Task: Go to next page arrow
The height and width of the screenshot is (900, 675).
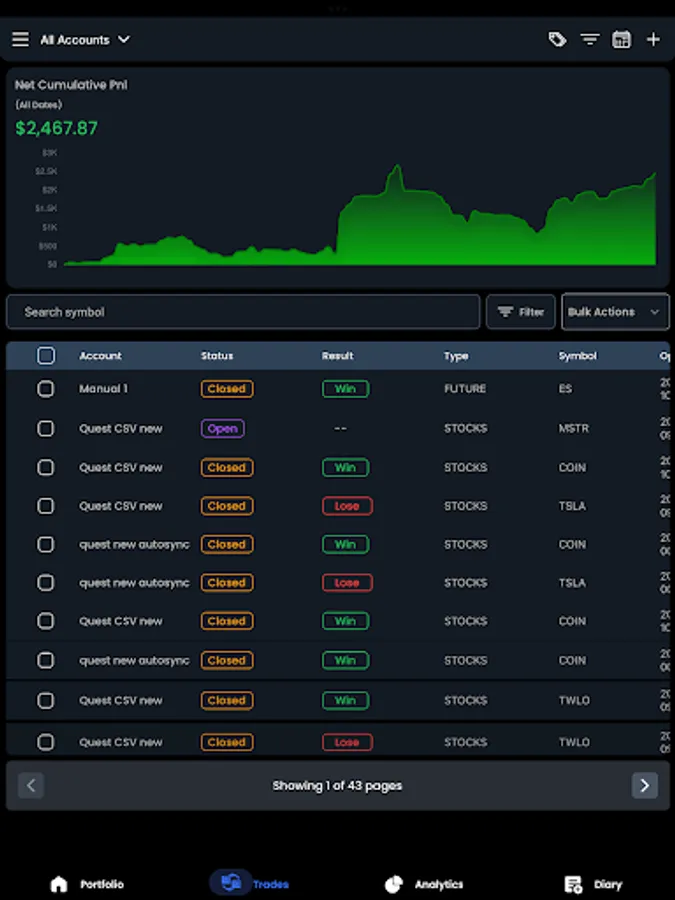Action: pos(645,785)
